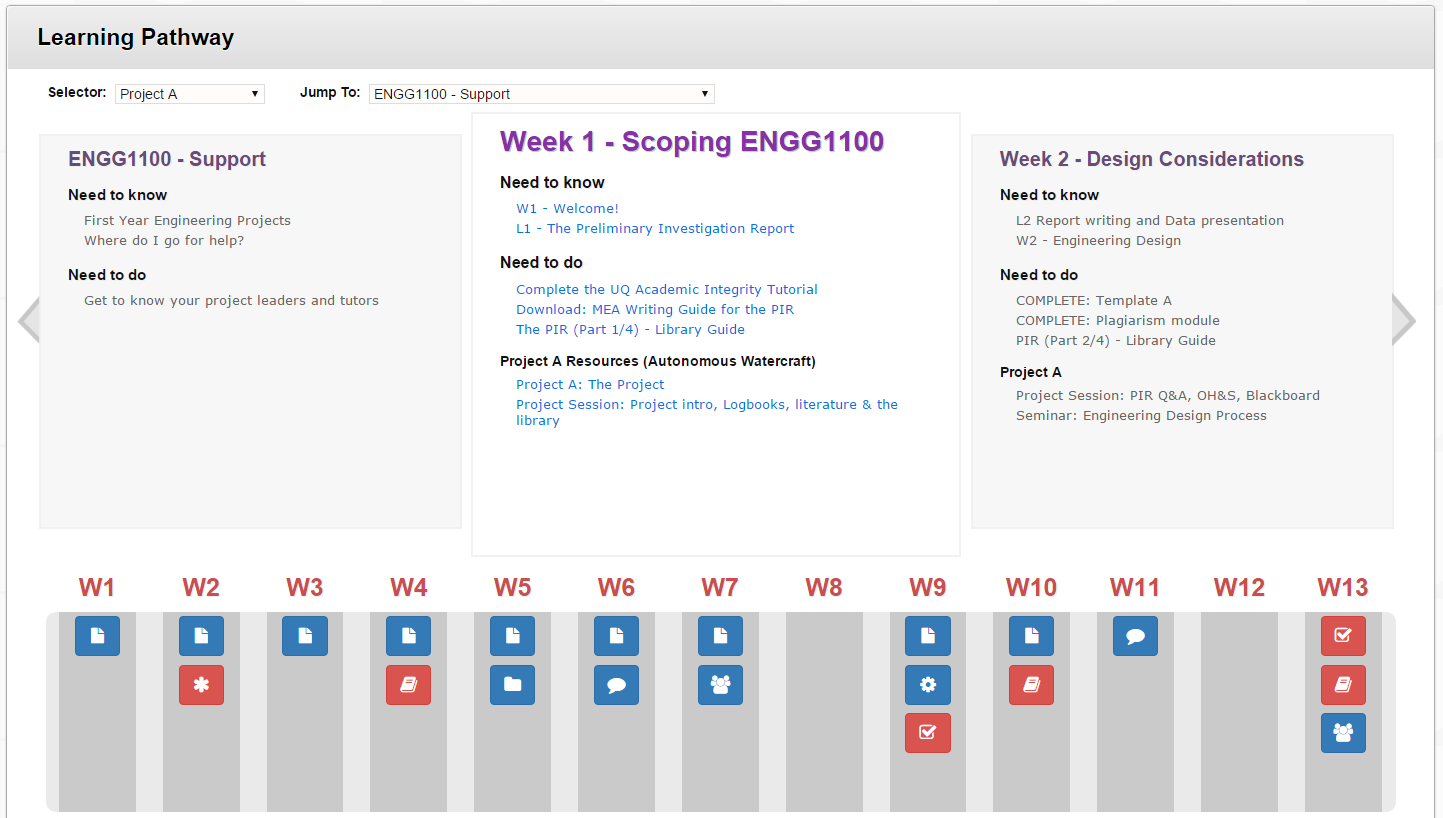This screenshot has width=1443, height=818.
Task: Open Download: MEA Writing Guide for the PIR
Action: coord(655,310)
